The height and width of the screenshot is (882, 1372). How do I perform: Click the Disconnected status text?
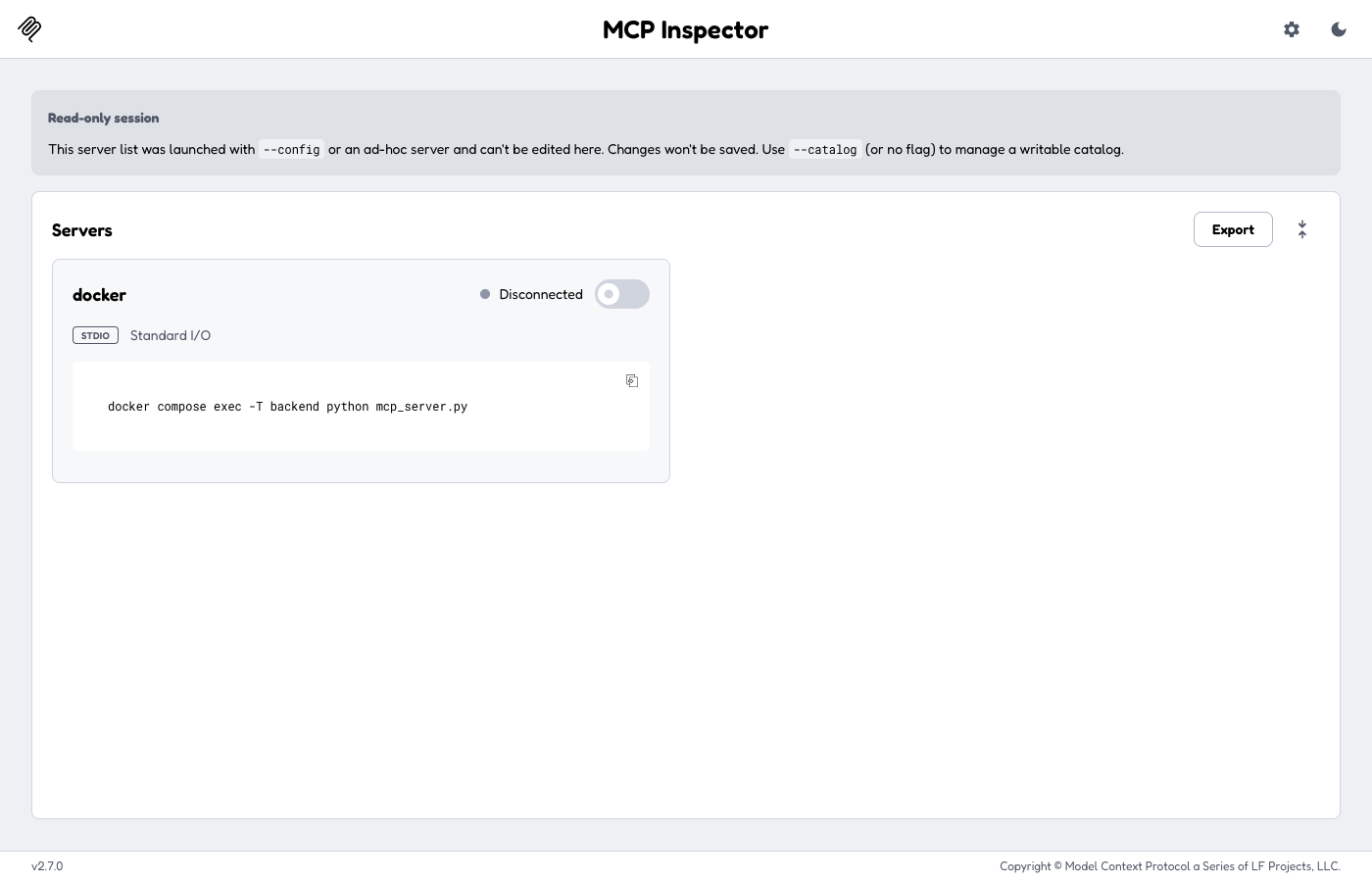[x=541, y=294]
